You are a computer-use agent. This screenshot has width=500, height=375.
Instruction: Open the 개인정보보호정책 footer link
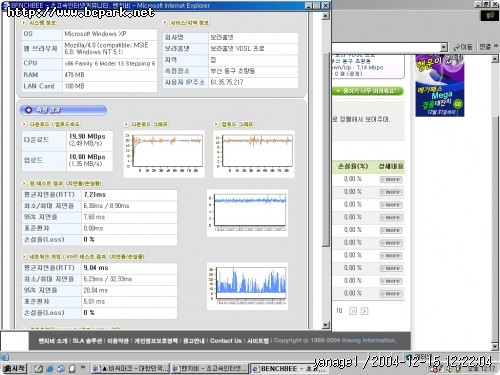pos(156,341)
